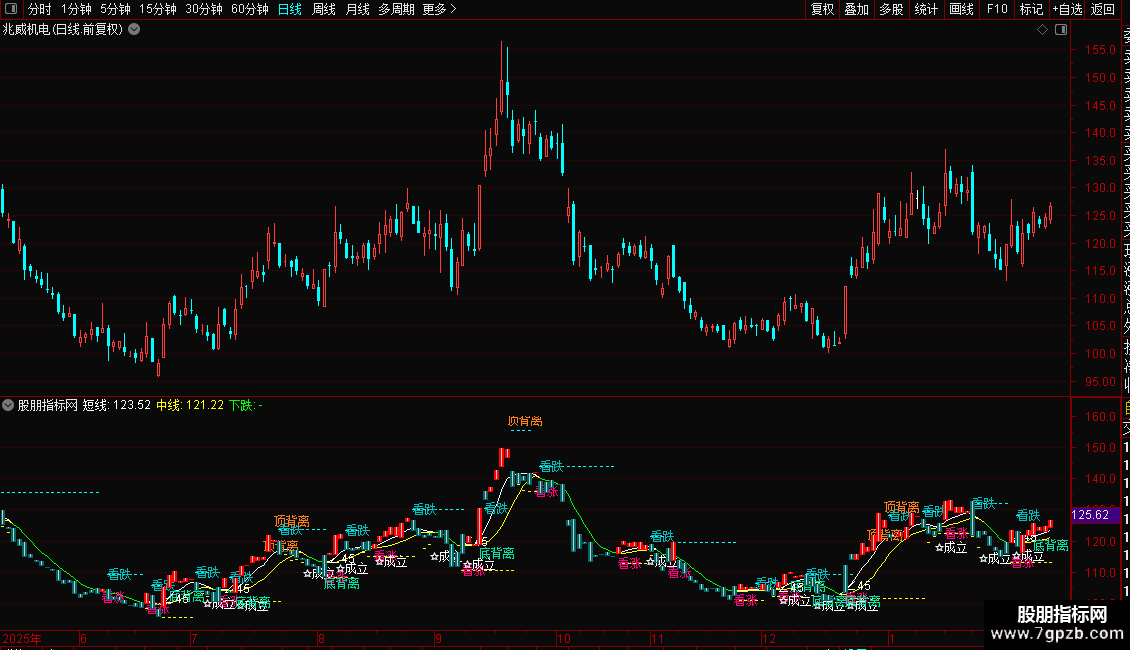Click the 下跌: - indicator label
The image size is (1130, 650).
point(246,405)
